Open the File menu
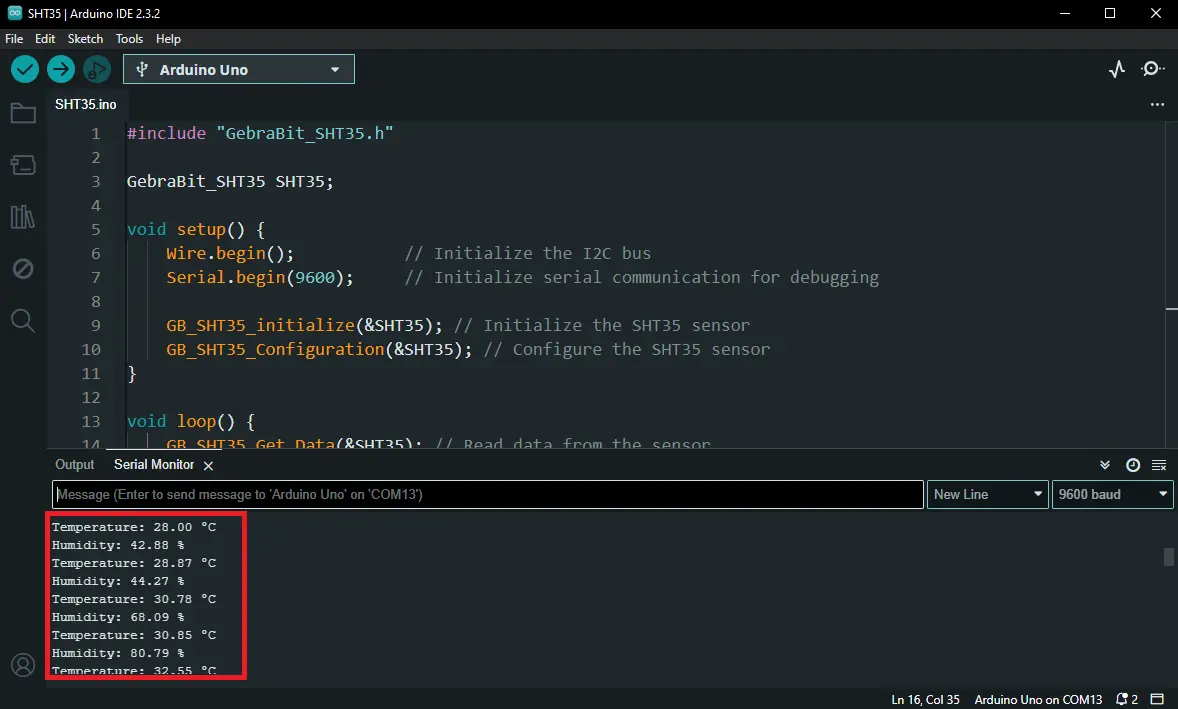Viewport: 1178px width, 709px height. (x=14, y=39)
